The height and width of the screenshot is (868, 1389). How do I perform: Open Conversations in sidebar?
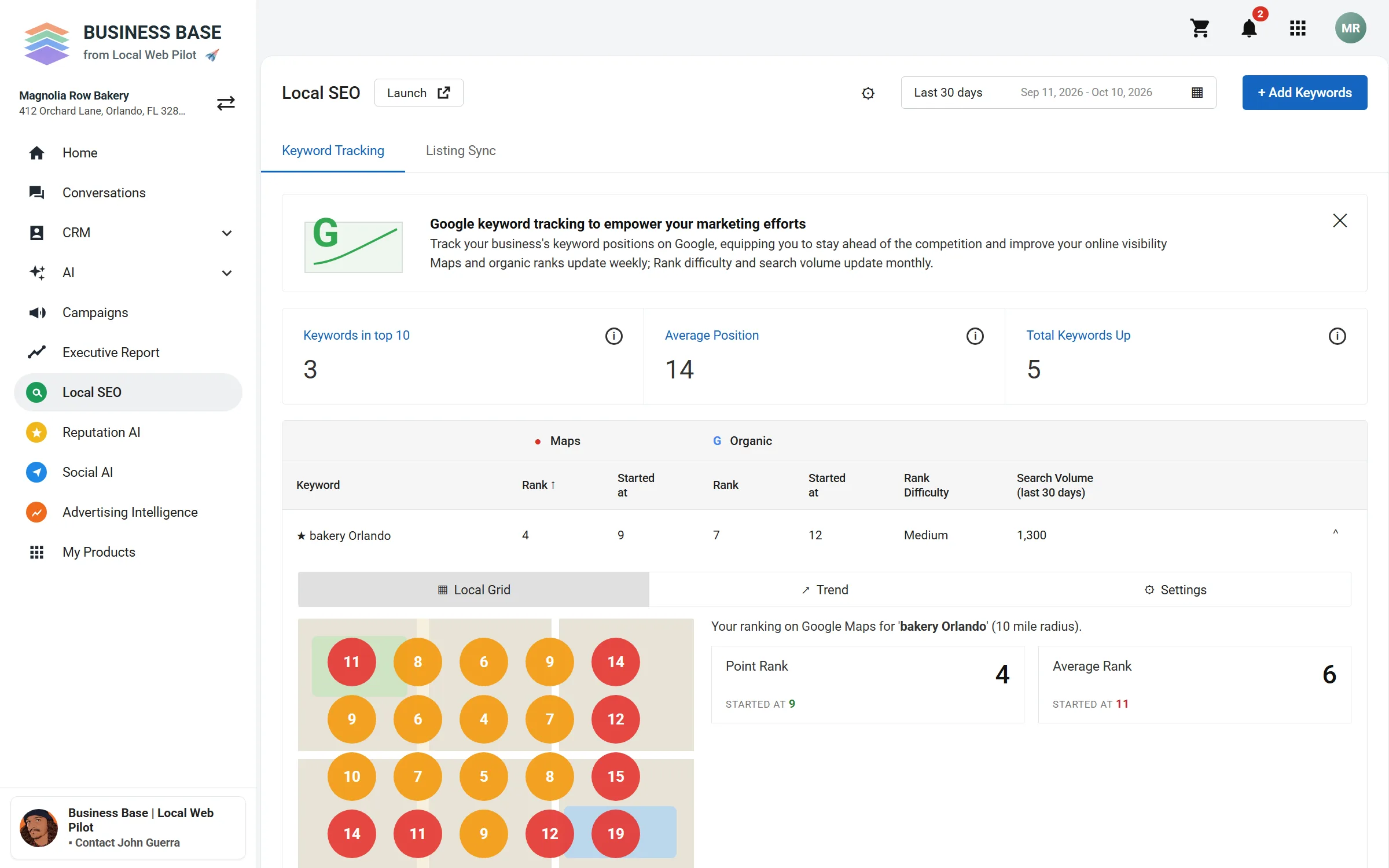[128, 193]
